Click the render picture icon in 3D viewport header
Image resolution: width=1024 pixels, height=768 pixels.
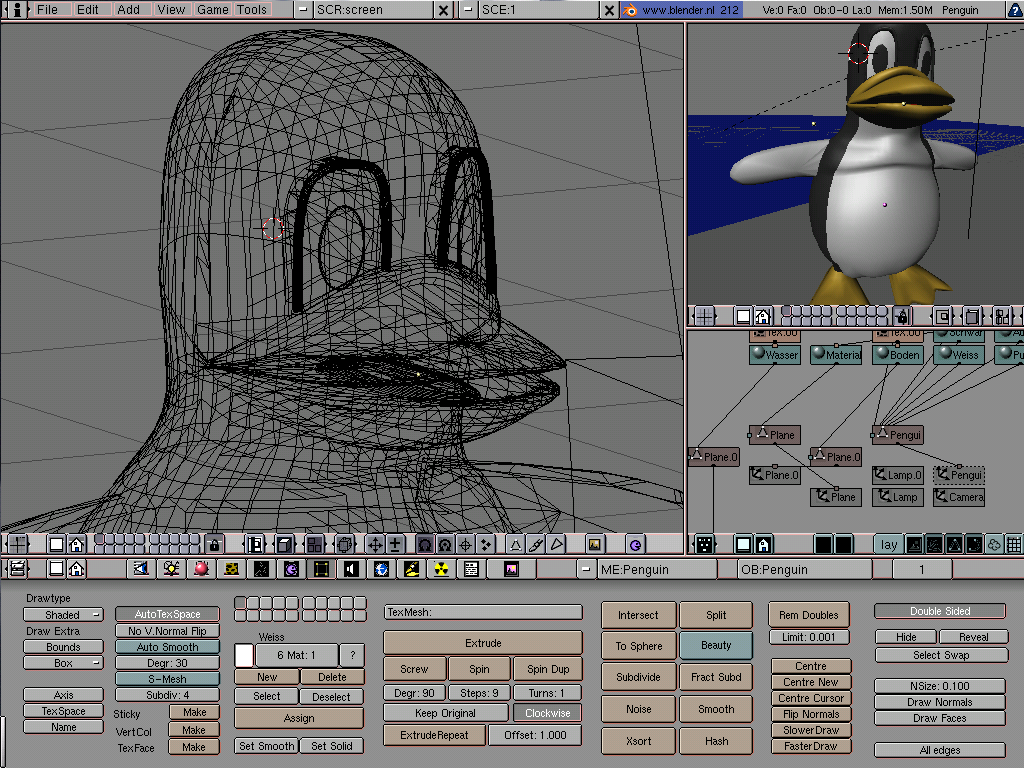[596, 544]
